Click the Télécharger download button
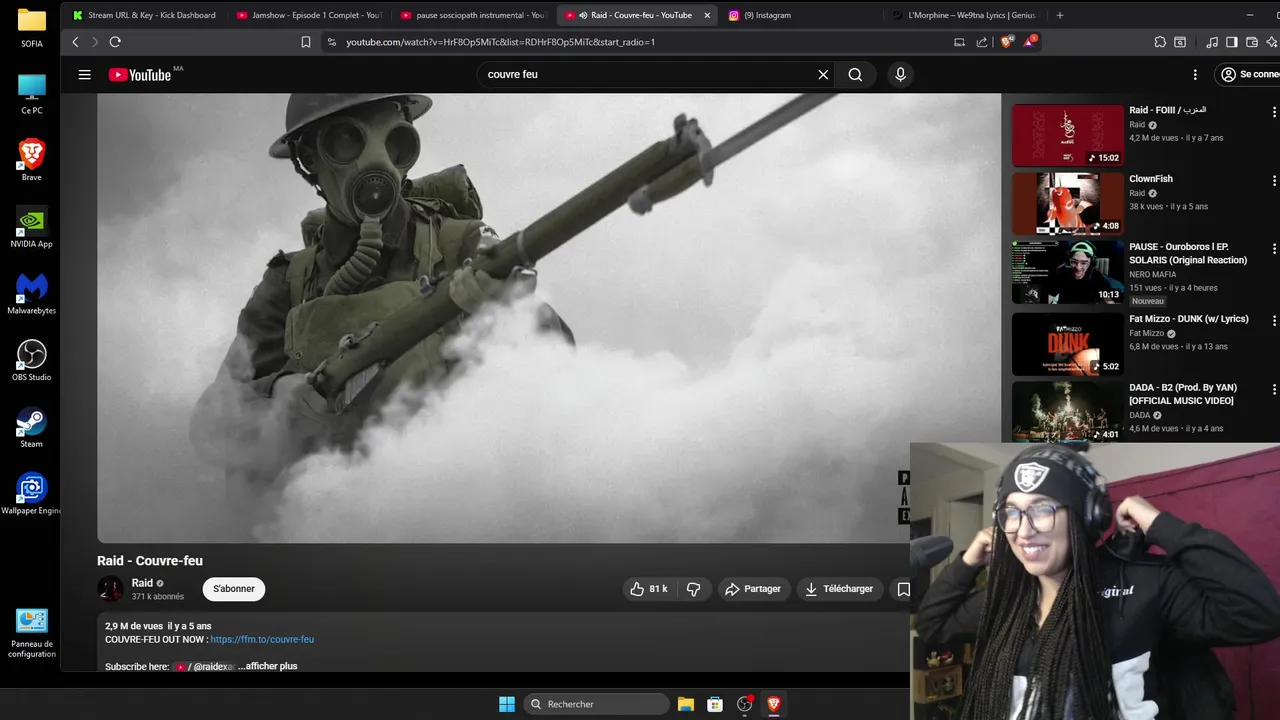 click(x=839, y=589)
